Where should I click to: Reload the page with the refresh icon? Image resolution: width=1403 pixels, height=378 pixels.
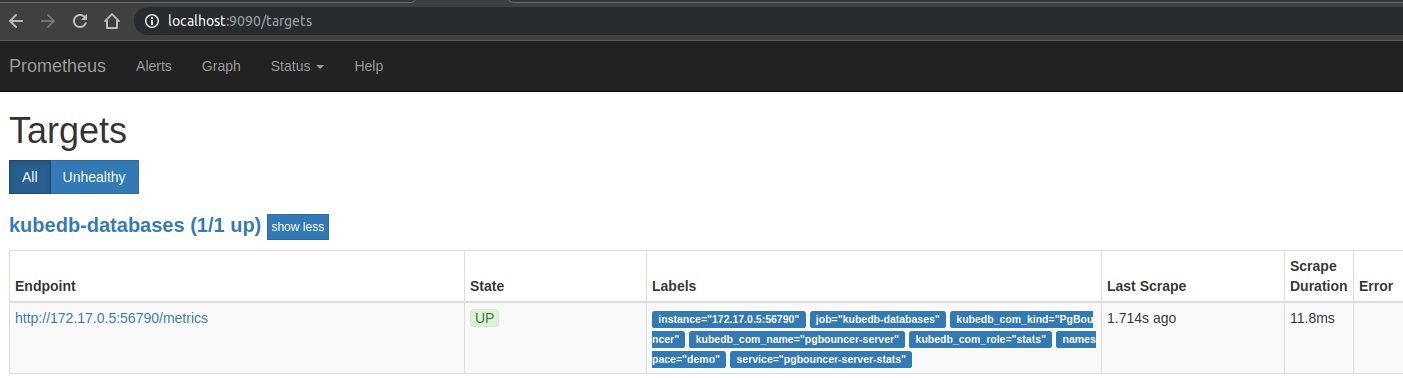click(80, 20)
